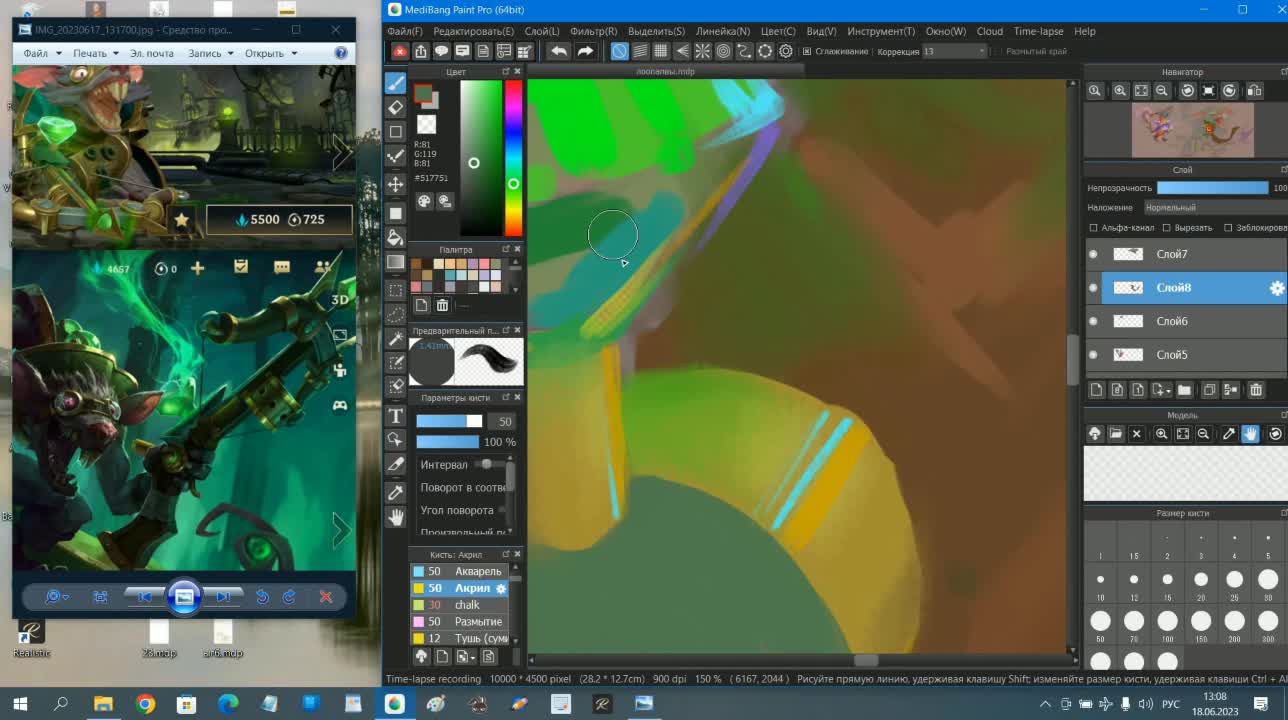Delete selected layer with trash icon
Image resolution: width=1288 pixels, height=720 pixels.
(x=1256, y=390)
